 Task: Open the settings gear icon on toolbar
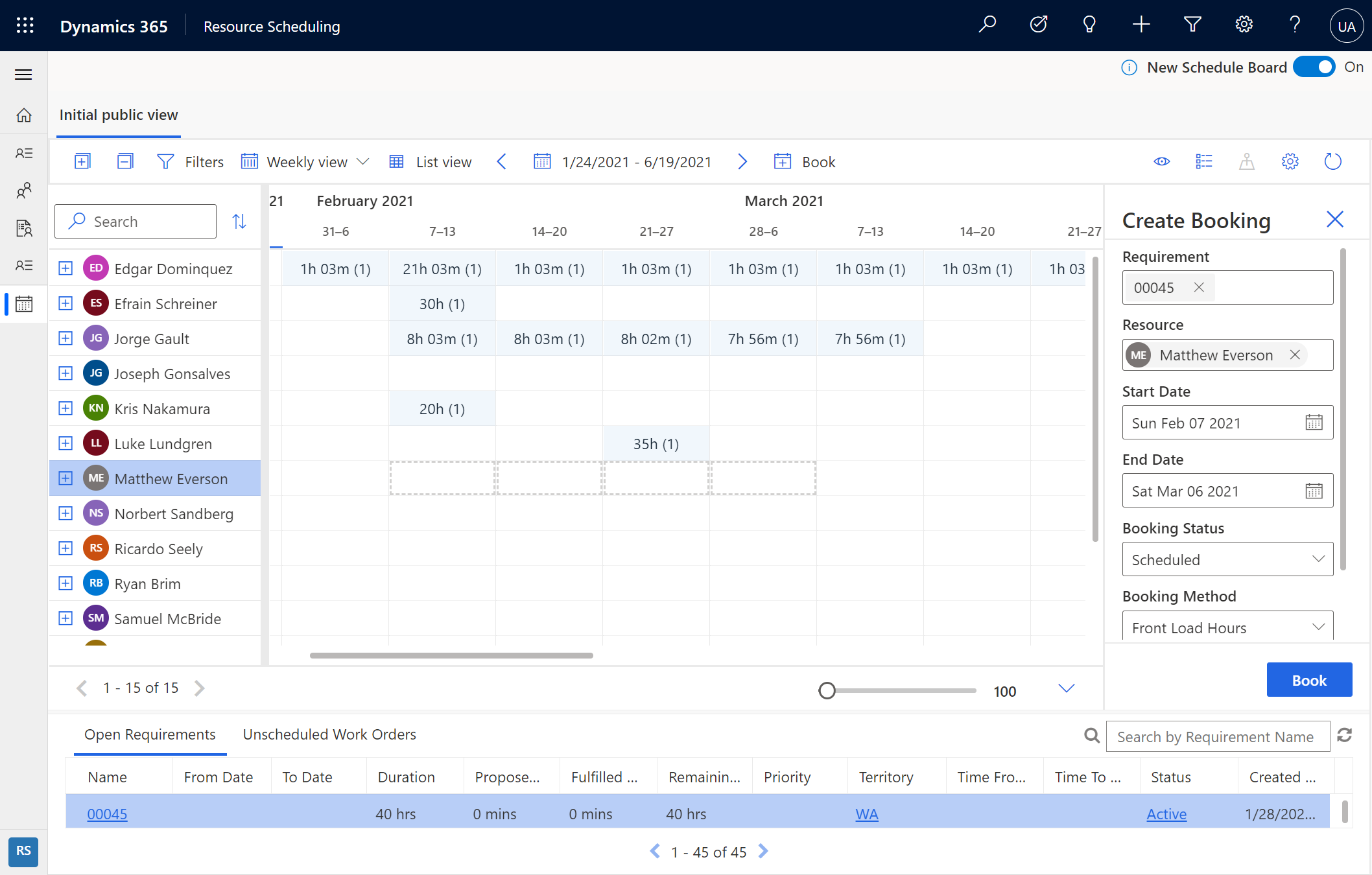click(1290, 161)
